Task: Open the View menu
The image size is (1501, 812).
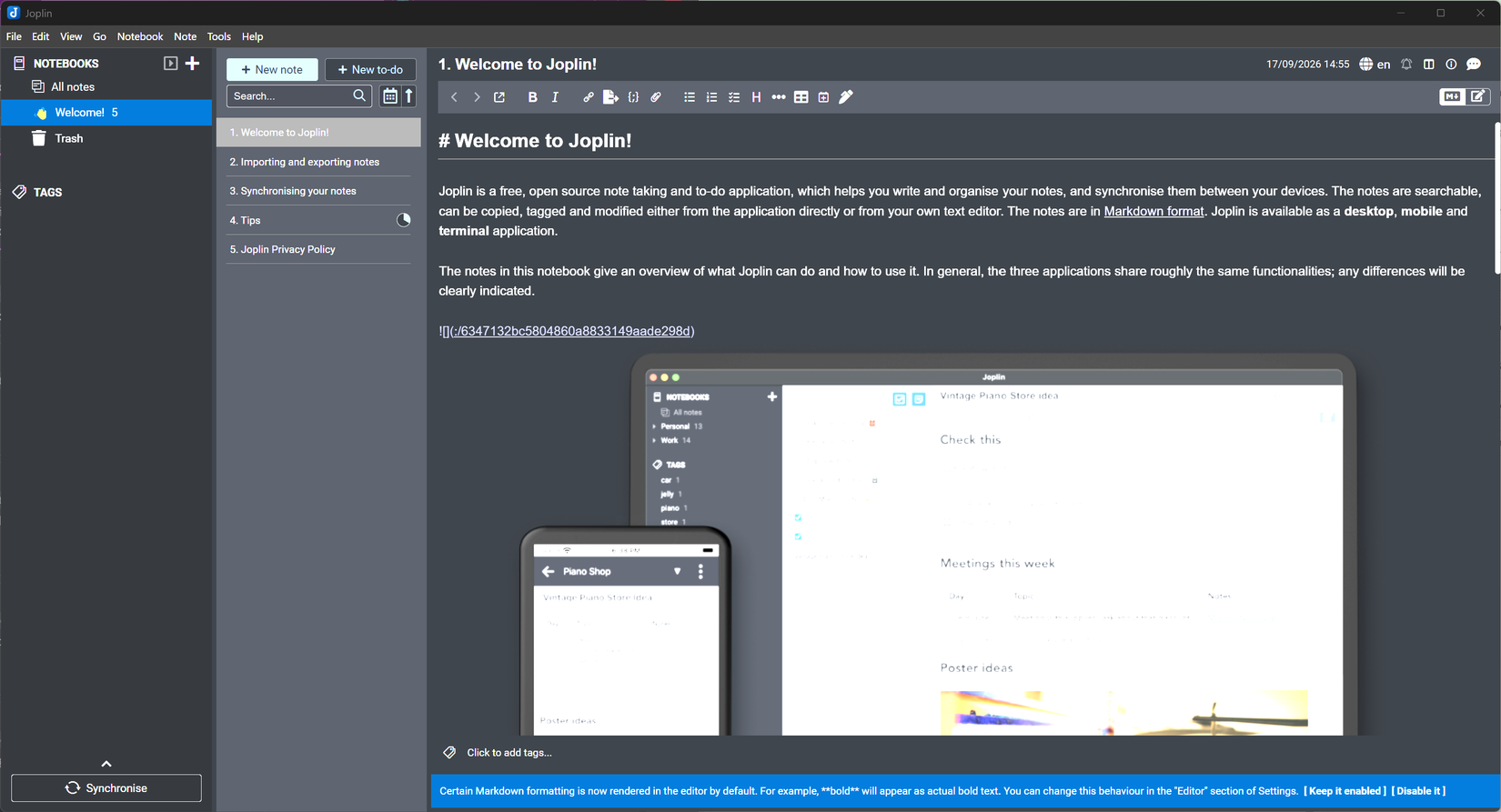Action: pos(71,37)
